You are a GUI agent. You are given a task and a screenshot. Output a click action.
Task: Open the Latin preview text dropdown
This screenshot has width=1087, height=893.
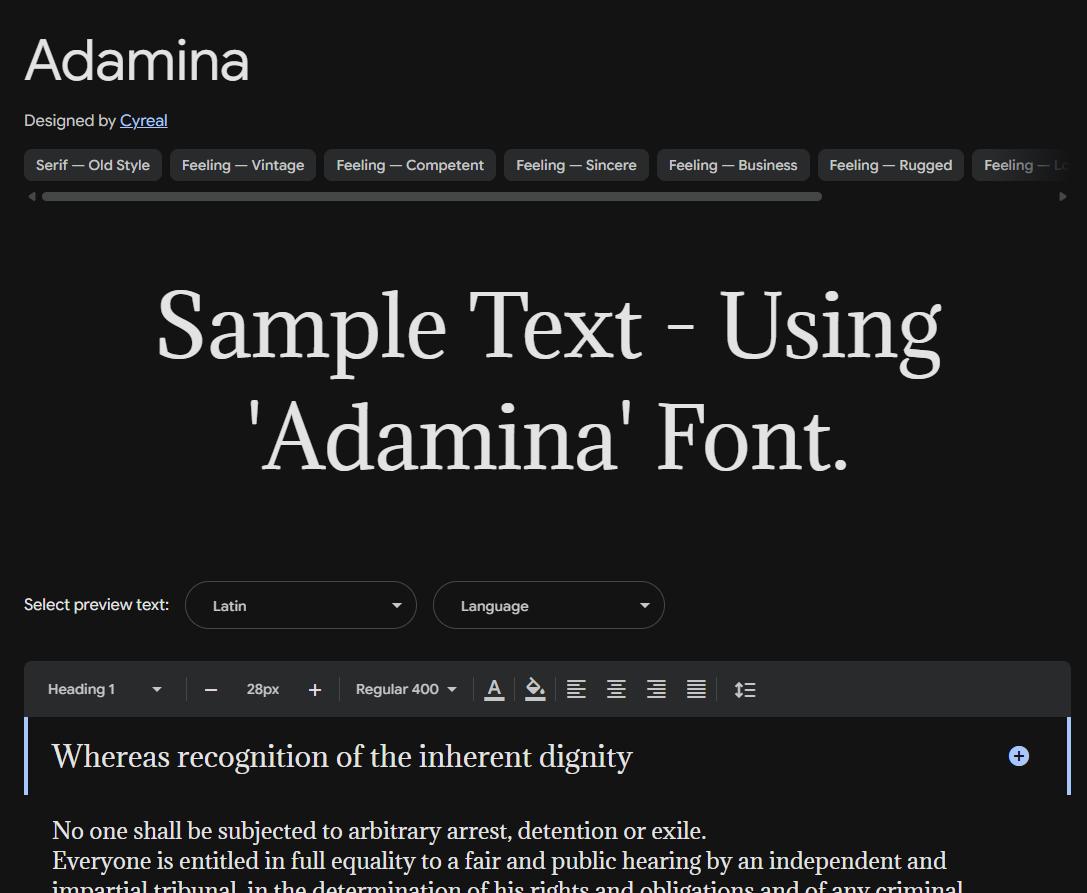(301, 605)
